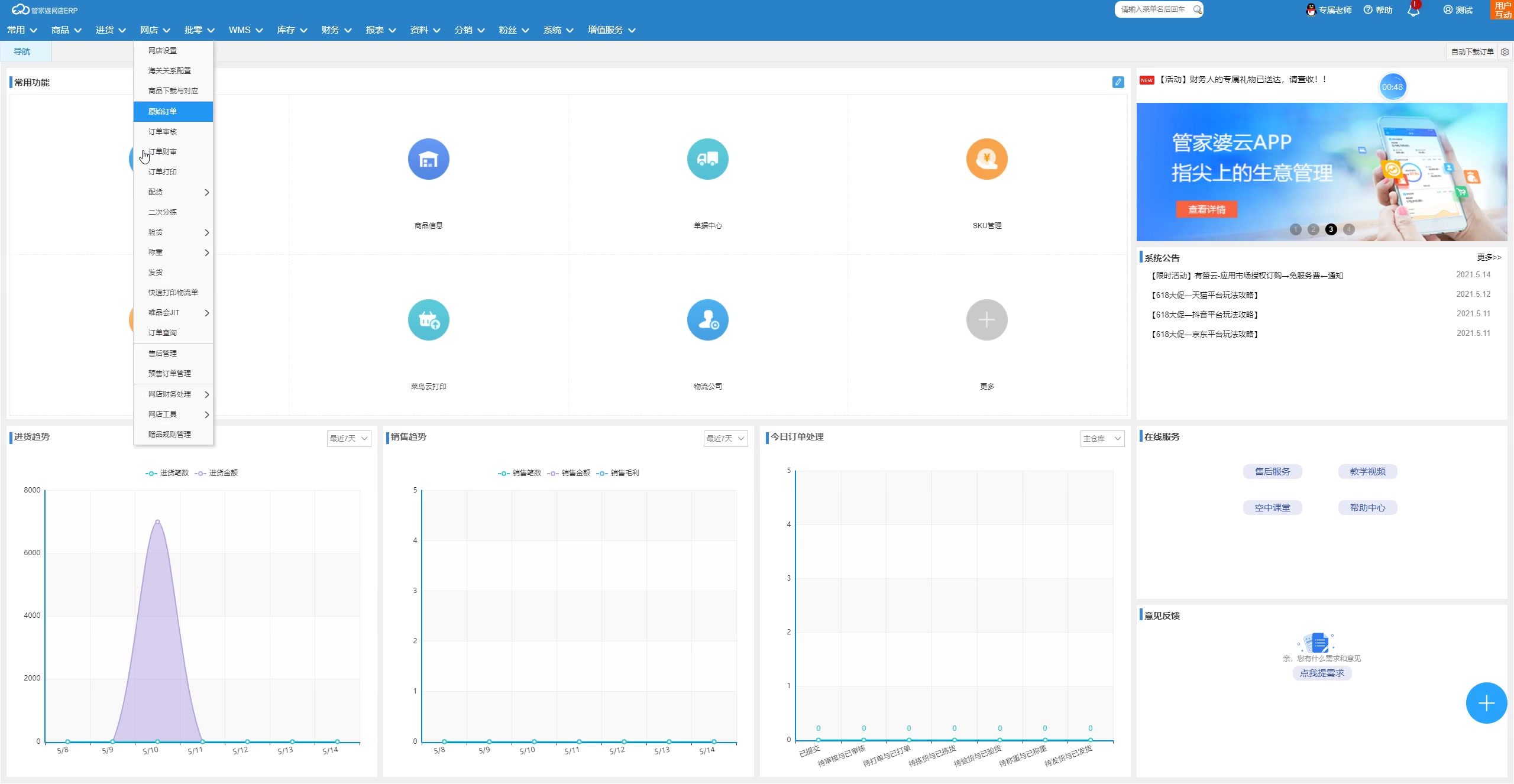Viewport: 1514px width, 784px height.
Task: Click the 5/10 peak data point
Action: [x=157, y=521]
